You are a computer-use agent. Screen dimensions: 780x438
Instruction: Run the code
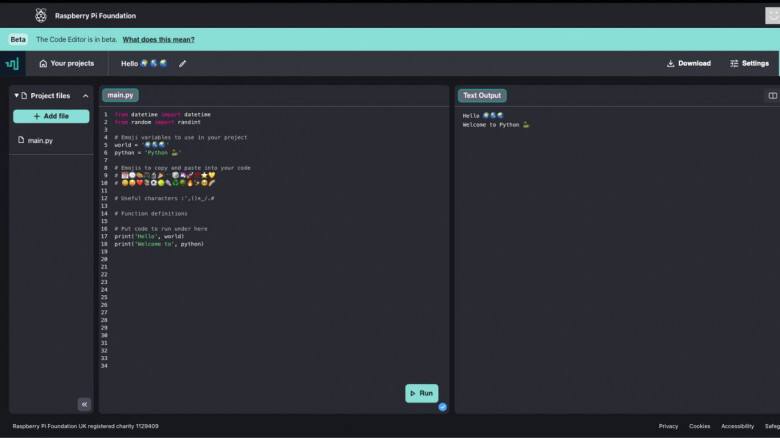422,393
